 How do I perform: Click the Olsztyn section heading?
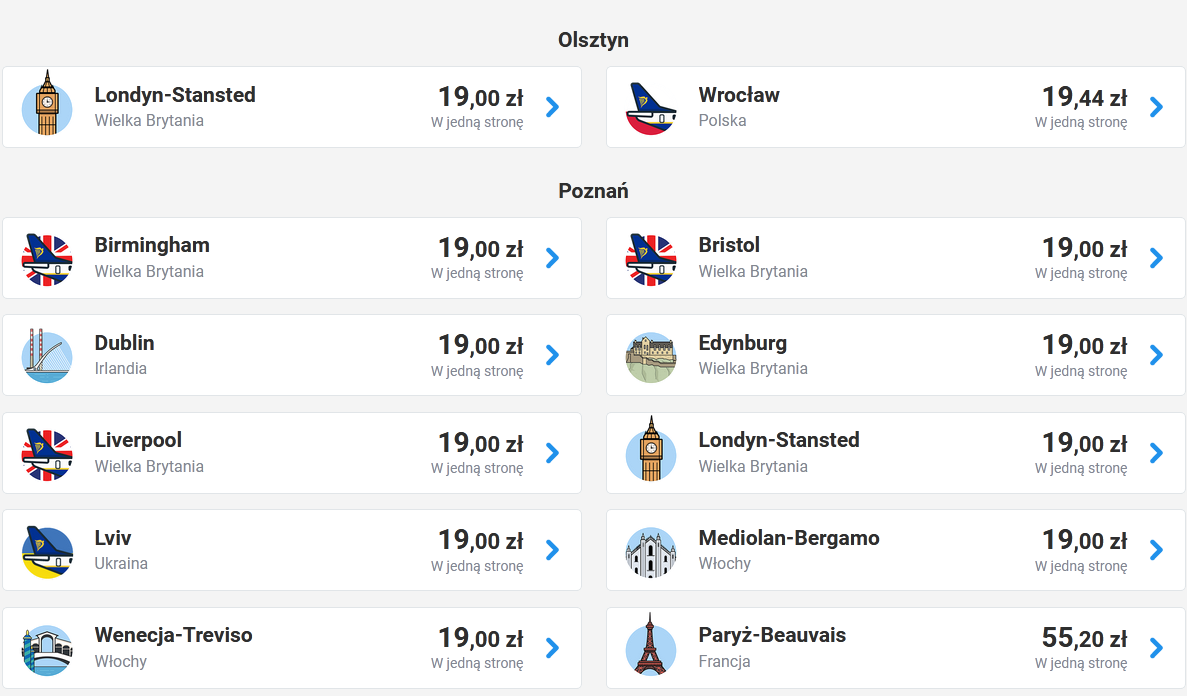[594, 40]
